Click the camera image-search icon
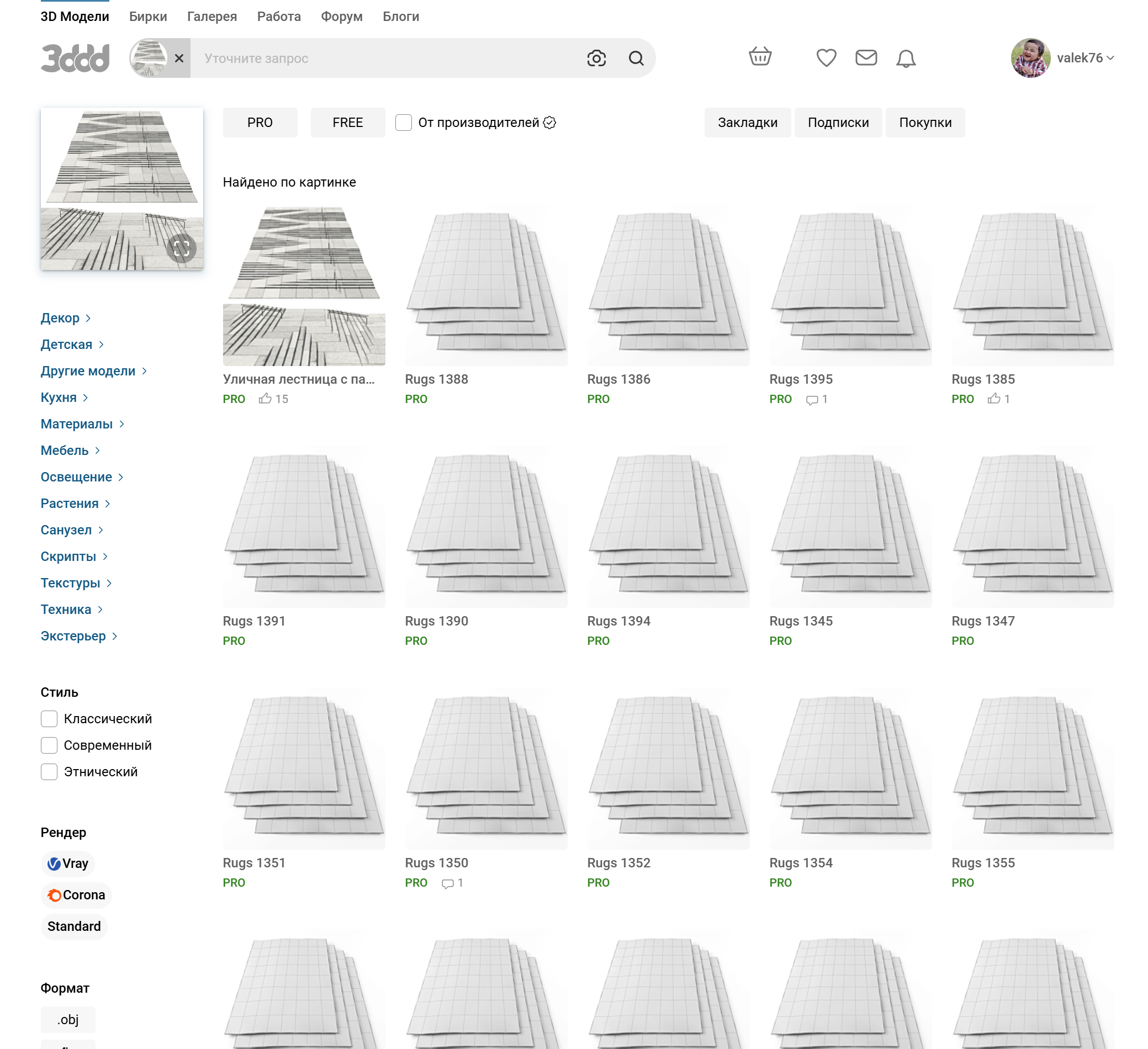The image size is (1148, 1049). pyautogui.click(x=596, y=58)
